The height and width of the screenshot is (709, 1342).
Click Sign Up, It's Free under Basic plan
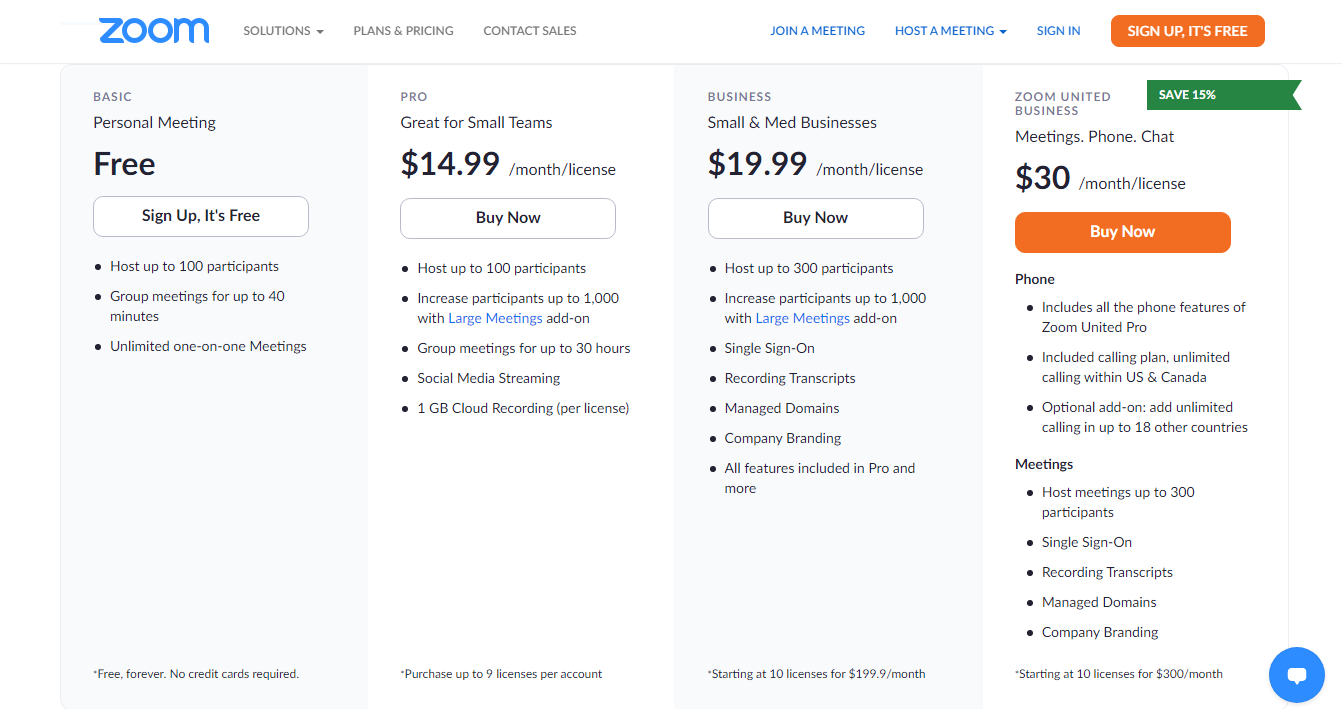click(x=201, y=216)
